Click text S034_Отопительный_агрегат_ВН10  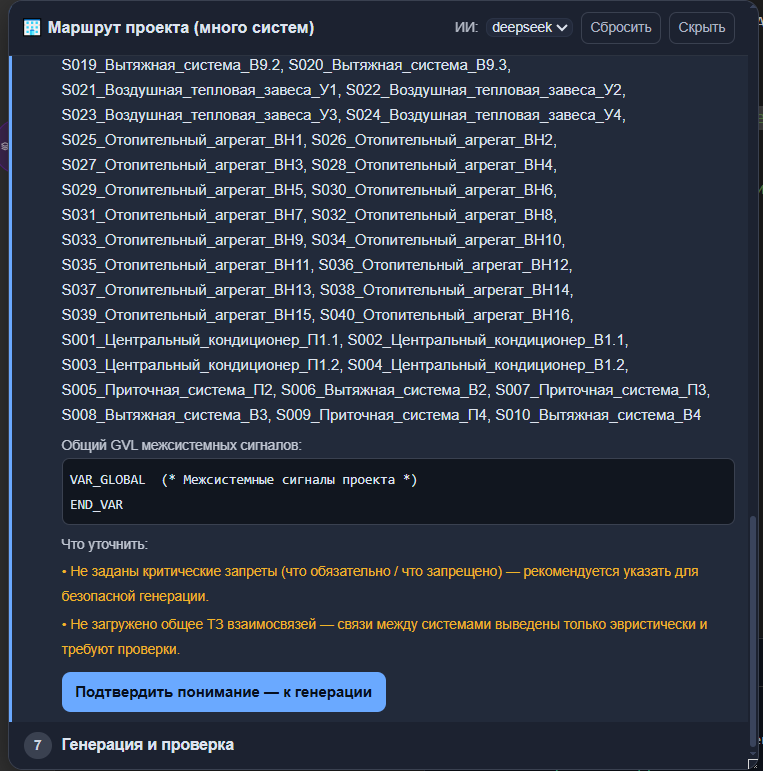437,240
